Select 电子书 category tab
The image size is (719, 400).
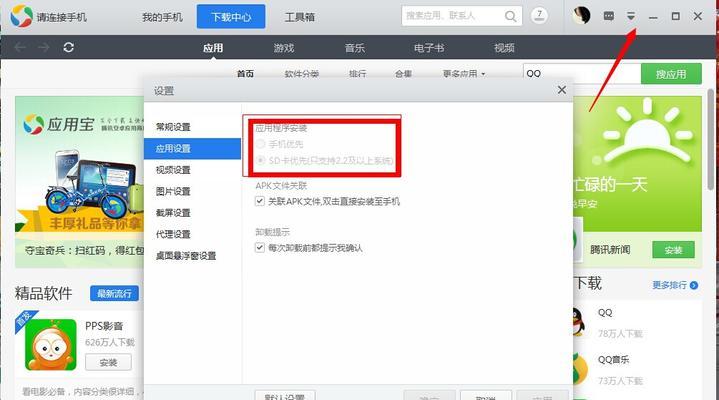tap(429, 48)
